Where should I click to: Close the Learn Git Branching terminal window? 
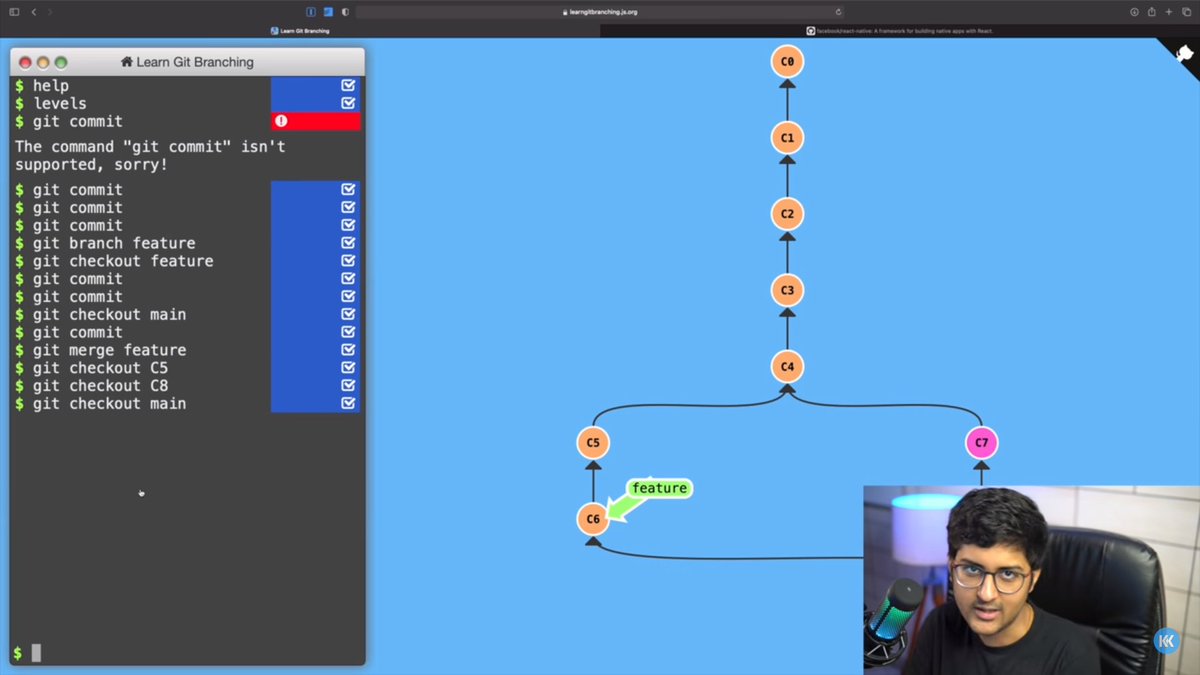[25, 62]
